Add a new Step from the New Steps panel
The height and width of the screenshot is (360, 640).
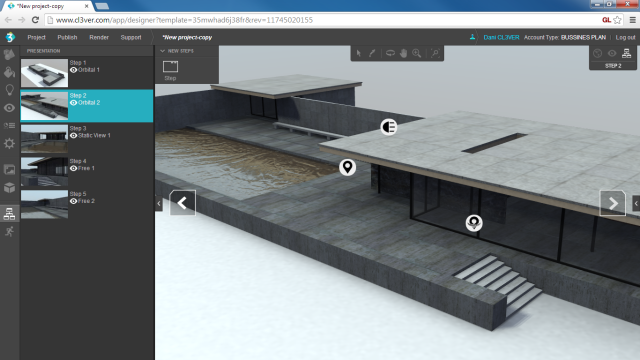coord(170,70)
